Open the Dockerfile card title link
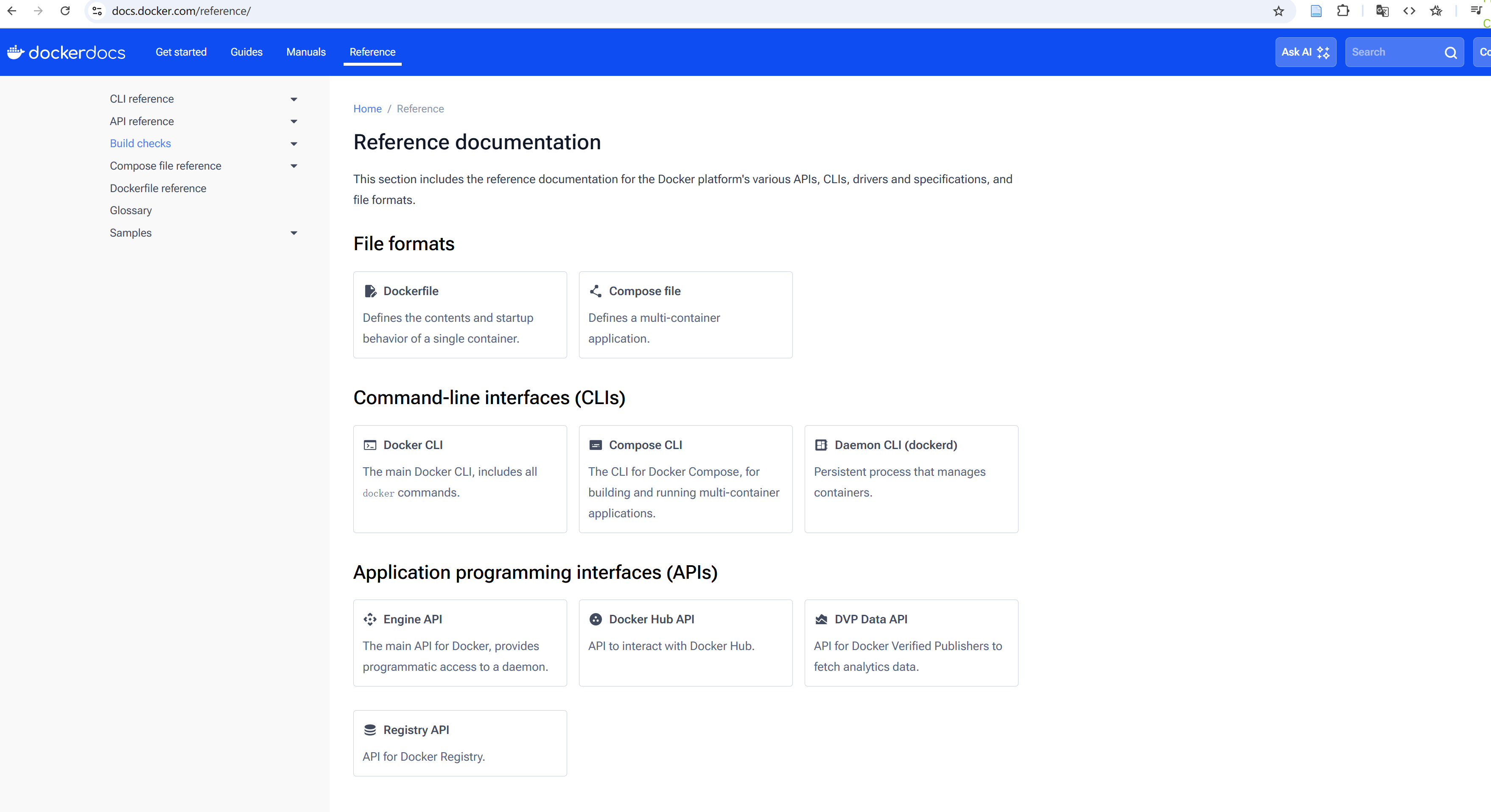 [x=411, y=291]
